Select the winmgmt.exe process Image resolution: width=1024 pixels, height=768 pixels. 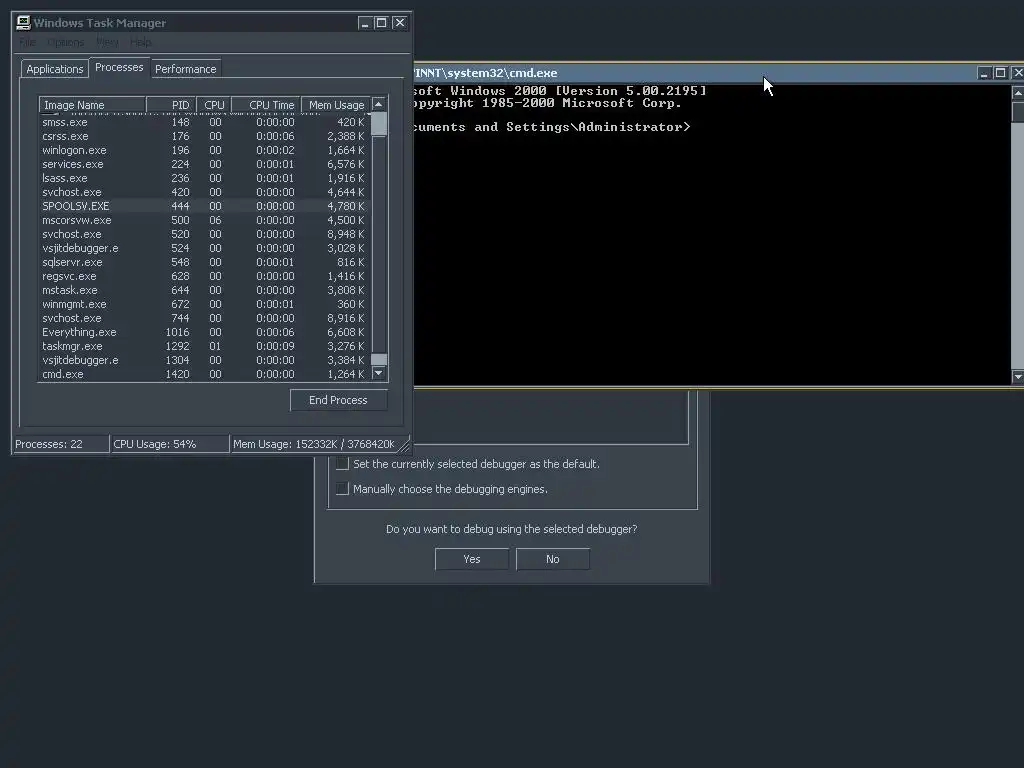point(204,304)
